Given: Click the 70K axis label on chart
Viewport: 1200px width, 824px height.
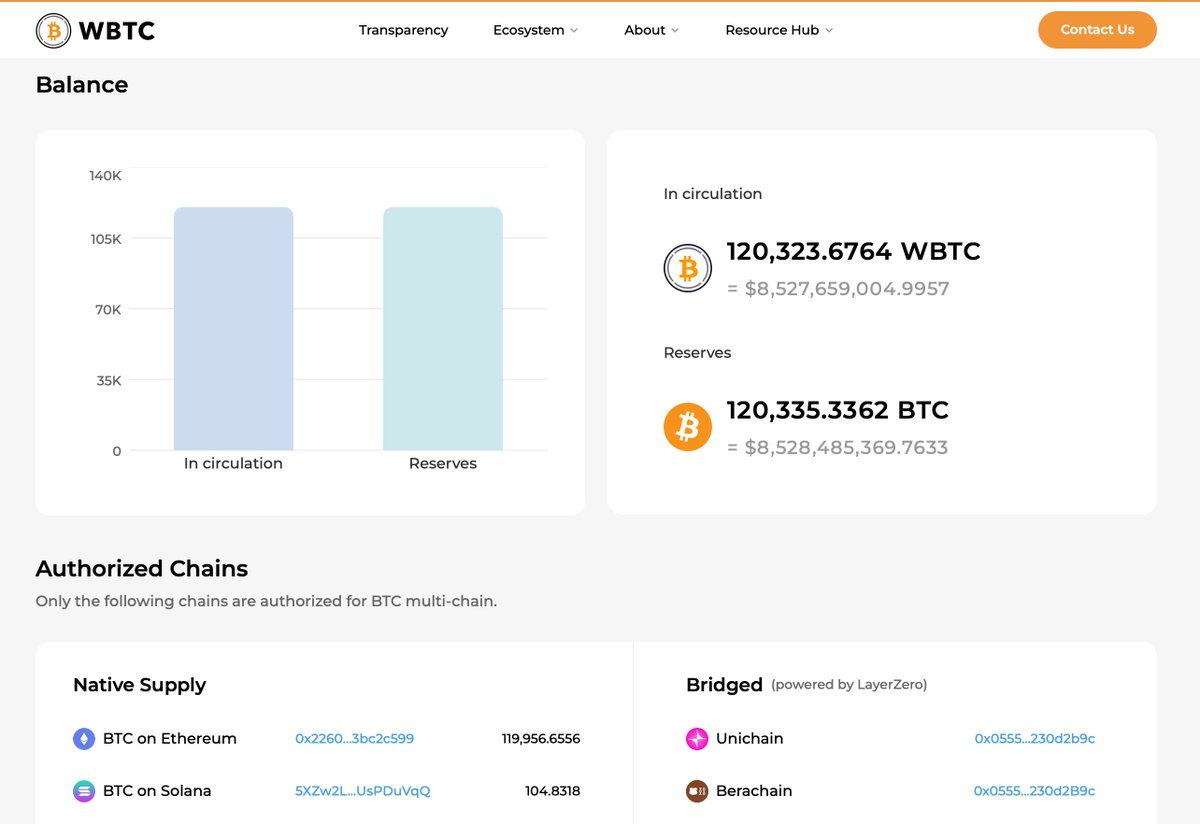Looking at the screenshot, I should click(x=108, y=310).
